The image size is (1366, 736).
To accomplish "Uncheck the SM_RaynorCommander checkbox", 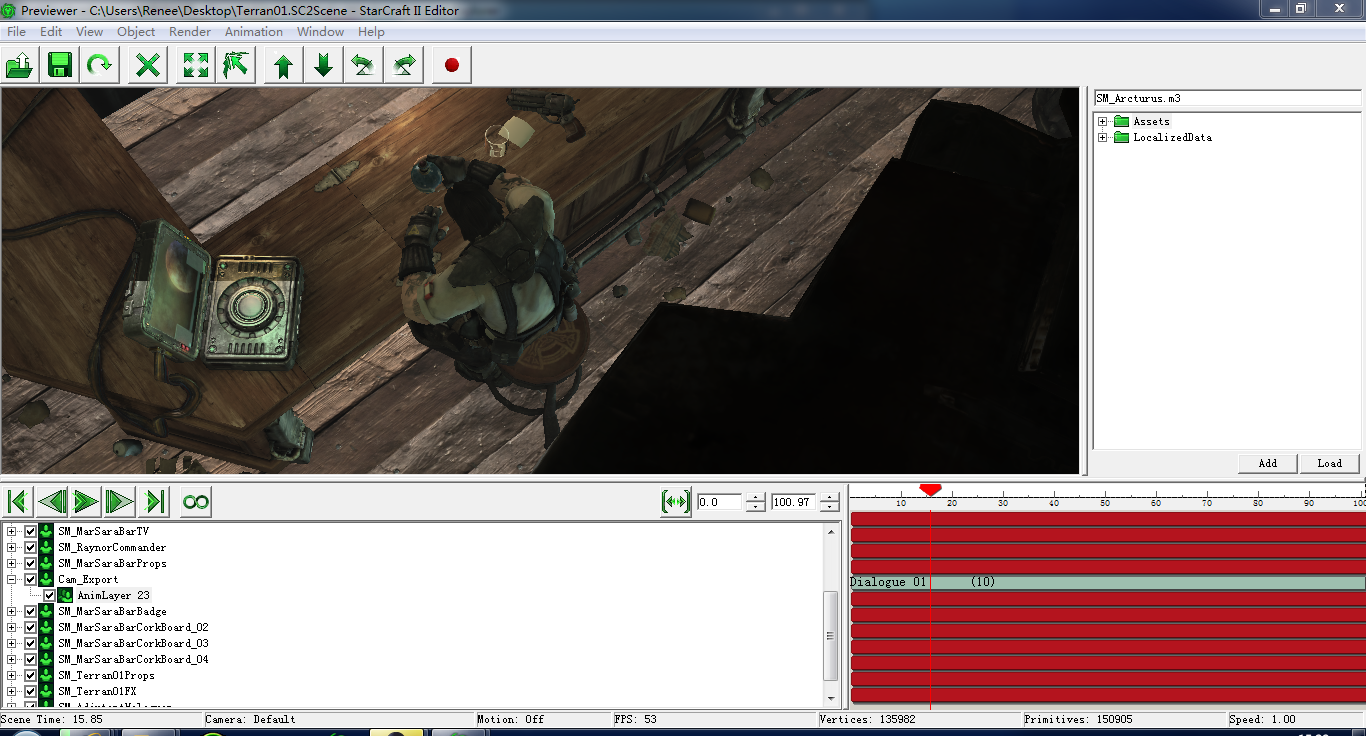I will 30,547.
